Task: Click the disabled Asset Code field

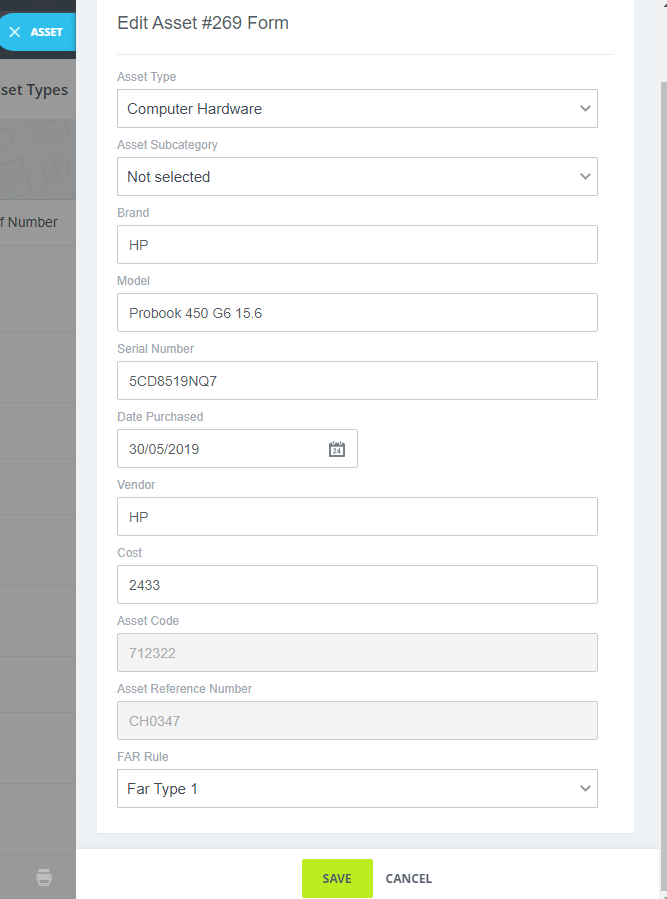Action: tap(357, 653)
